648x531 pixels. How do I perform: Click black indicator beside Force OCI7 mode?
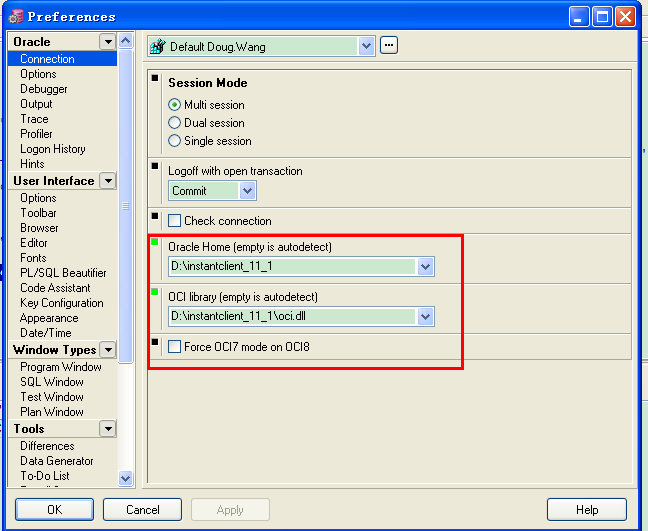coord(154,342)
